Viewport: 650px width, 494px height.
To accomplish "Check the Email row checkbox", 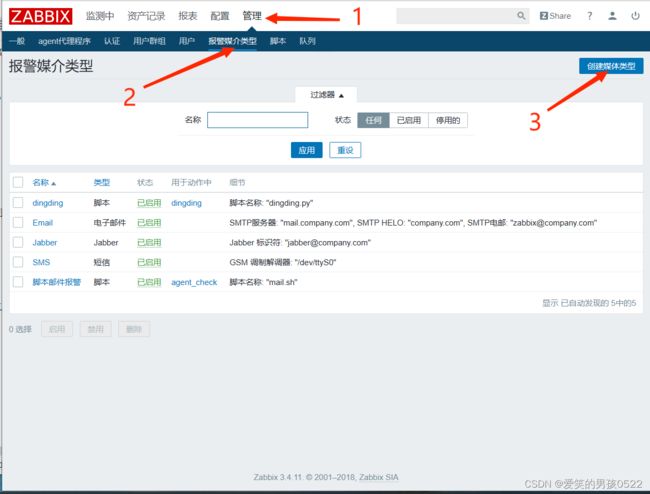I will pos(18,223).
